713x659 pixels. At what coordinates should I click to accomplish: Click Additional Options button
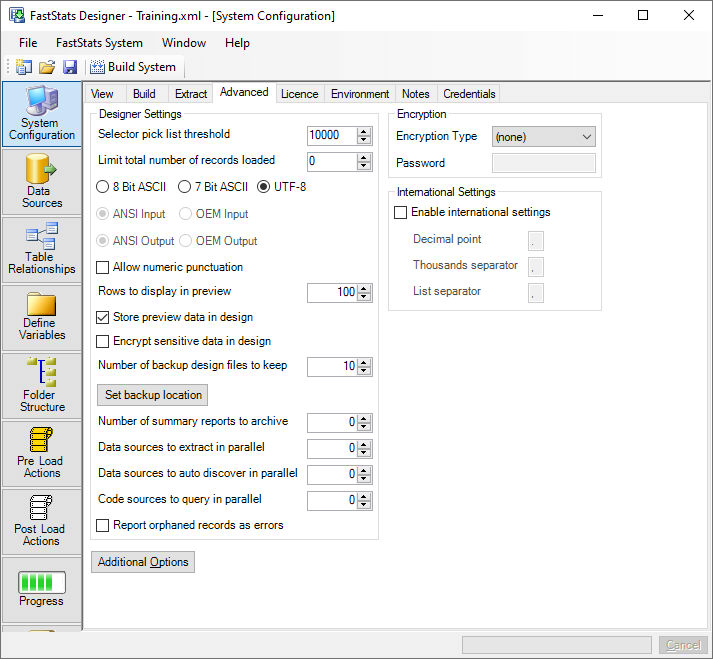click(143, 562)
